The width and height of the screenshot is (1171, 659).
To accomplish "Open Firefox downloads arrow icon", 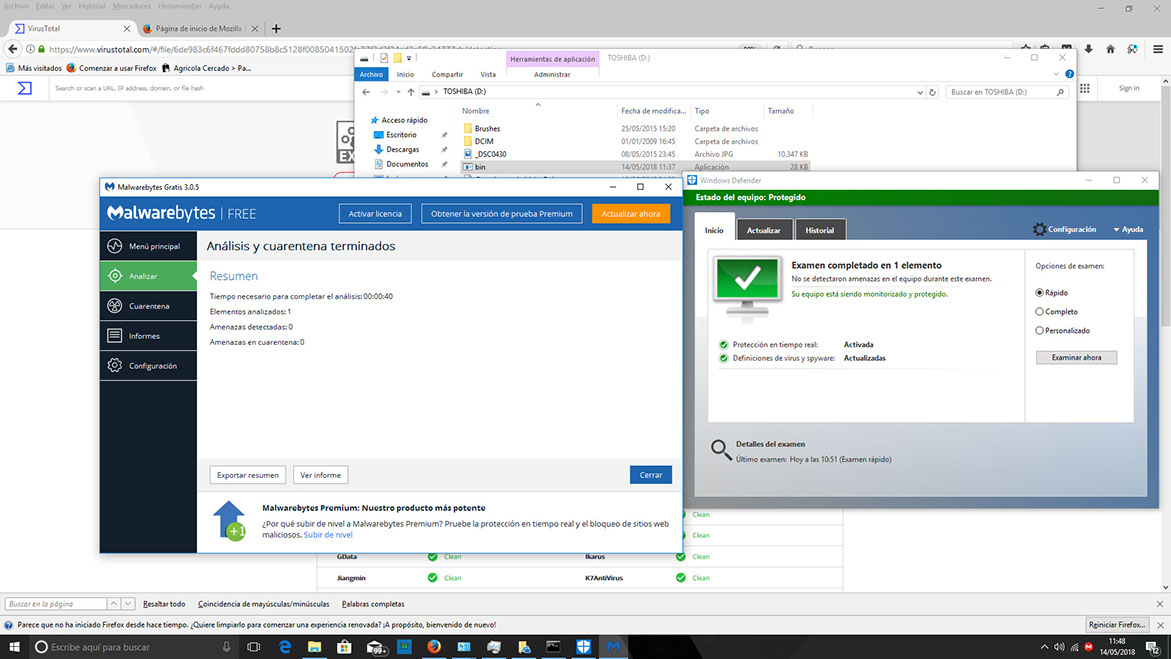I will point(1089,49).
